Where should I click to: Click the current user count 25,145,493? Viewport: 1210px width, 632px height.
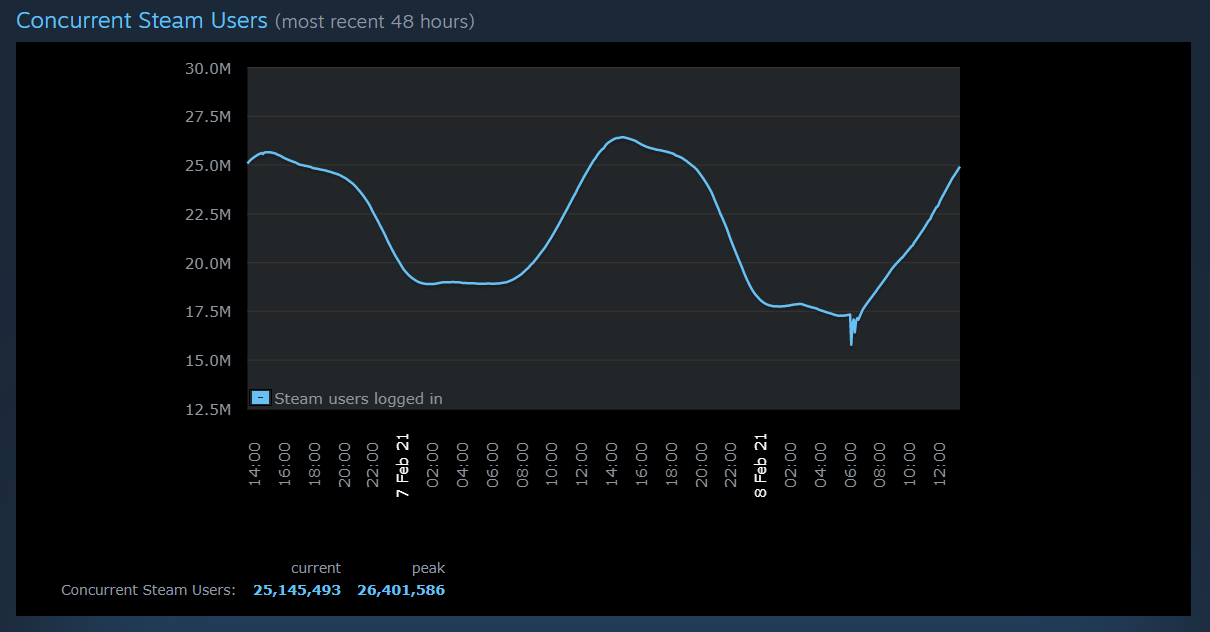(x=296, y=590)
